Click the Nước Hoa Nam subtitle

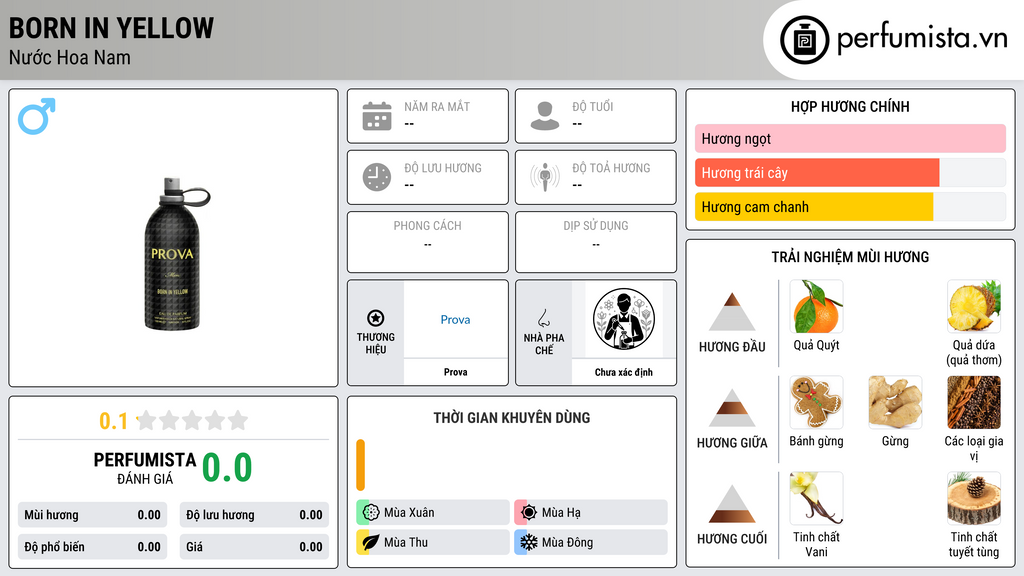point(70,57)
